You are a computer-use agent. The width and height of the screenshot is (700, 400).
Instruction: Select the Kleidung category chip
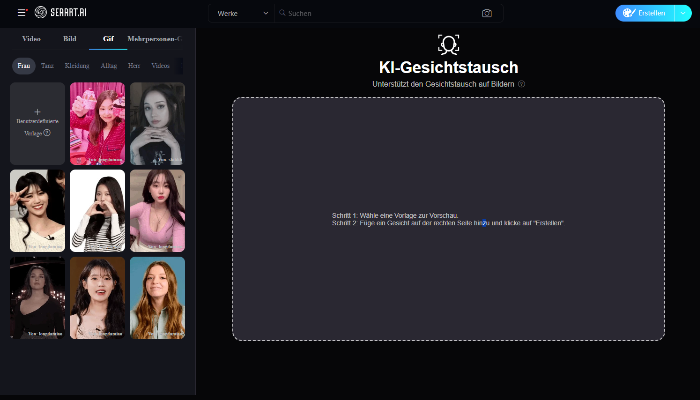pyautogui.click(x=77, y=66)
